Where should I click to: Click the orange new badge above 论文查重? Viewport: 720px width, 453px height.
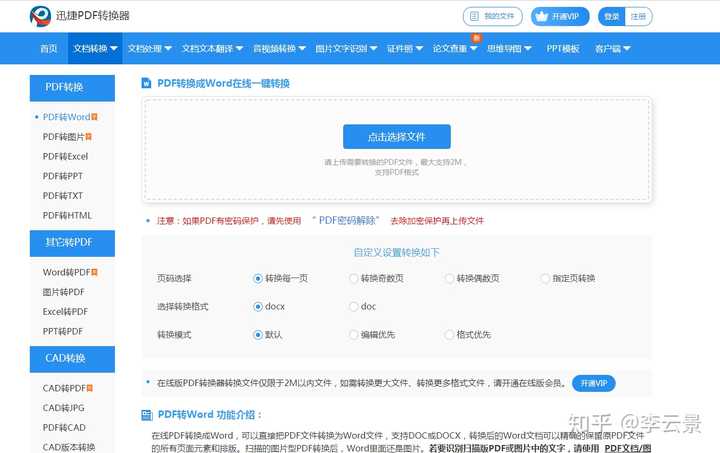coord(476,39)
